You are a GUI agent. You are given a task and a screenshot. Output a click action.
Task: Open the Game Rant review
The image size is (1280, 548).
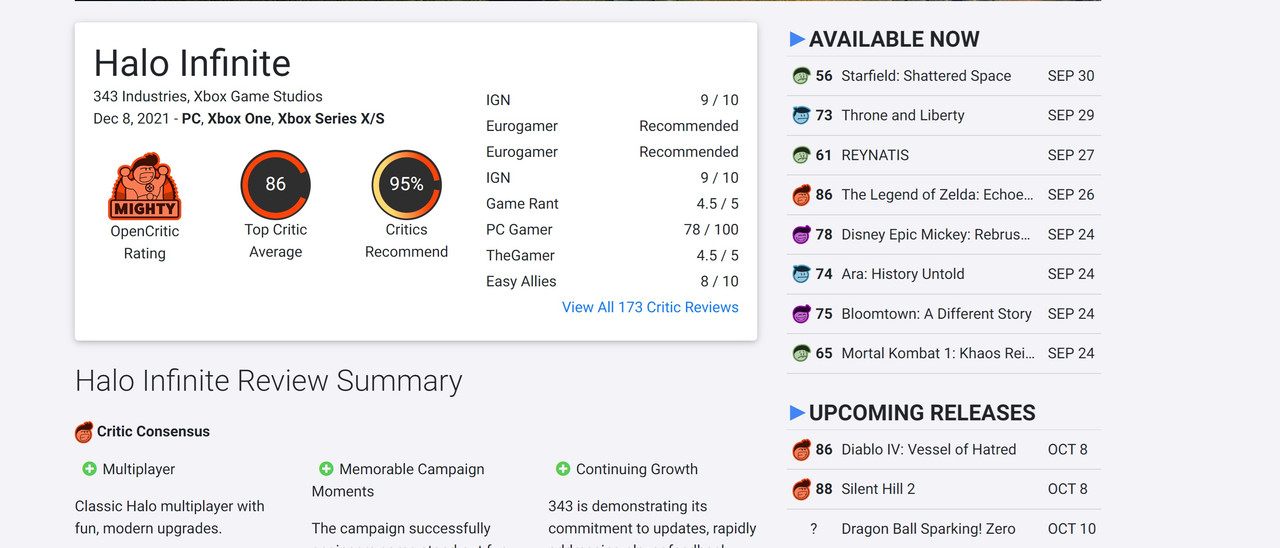point(612,204)
